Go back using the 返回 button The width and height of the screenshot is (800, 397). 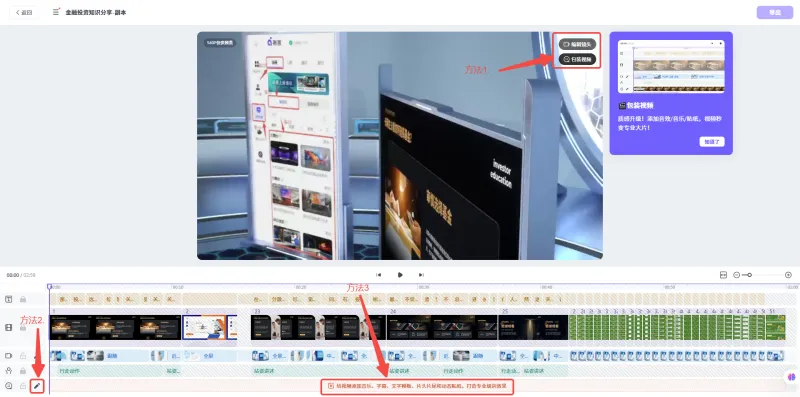(23, 12)
